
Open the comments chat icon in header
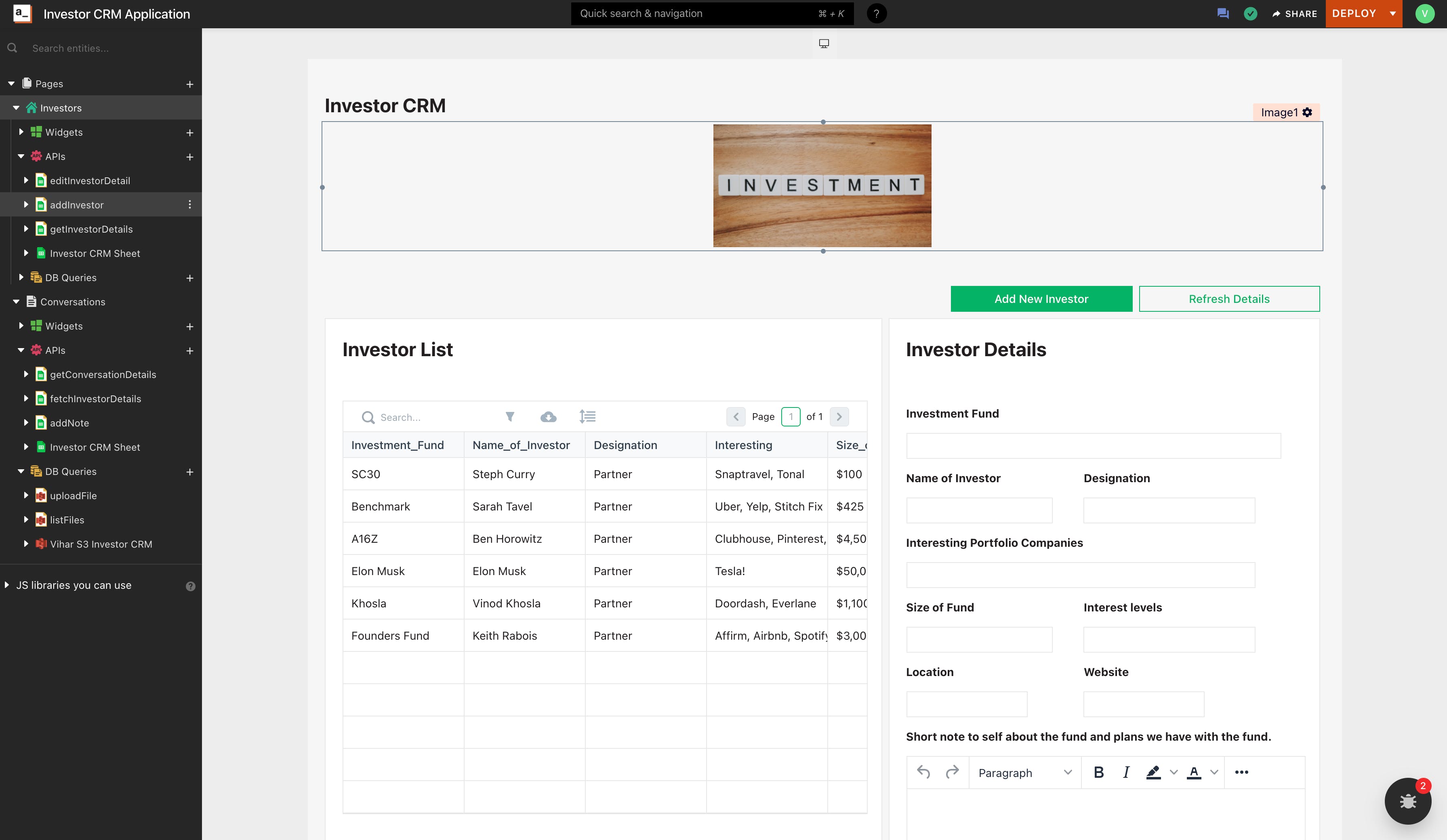[x=1222, y=14]
